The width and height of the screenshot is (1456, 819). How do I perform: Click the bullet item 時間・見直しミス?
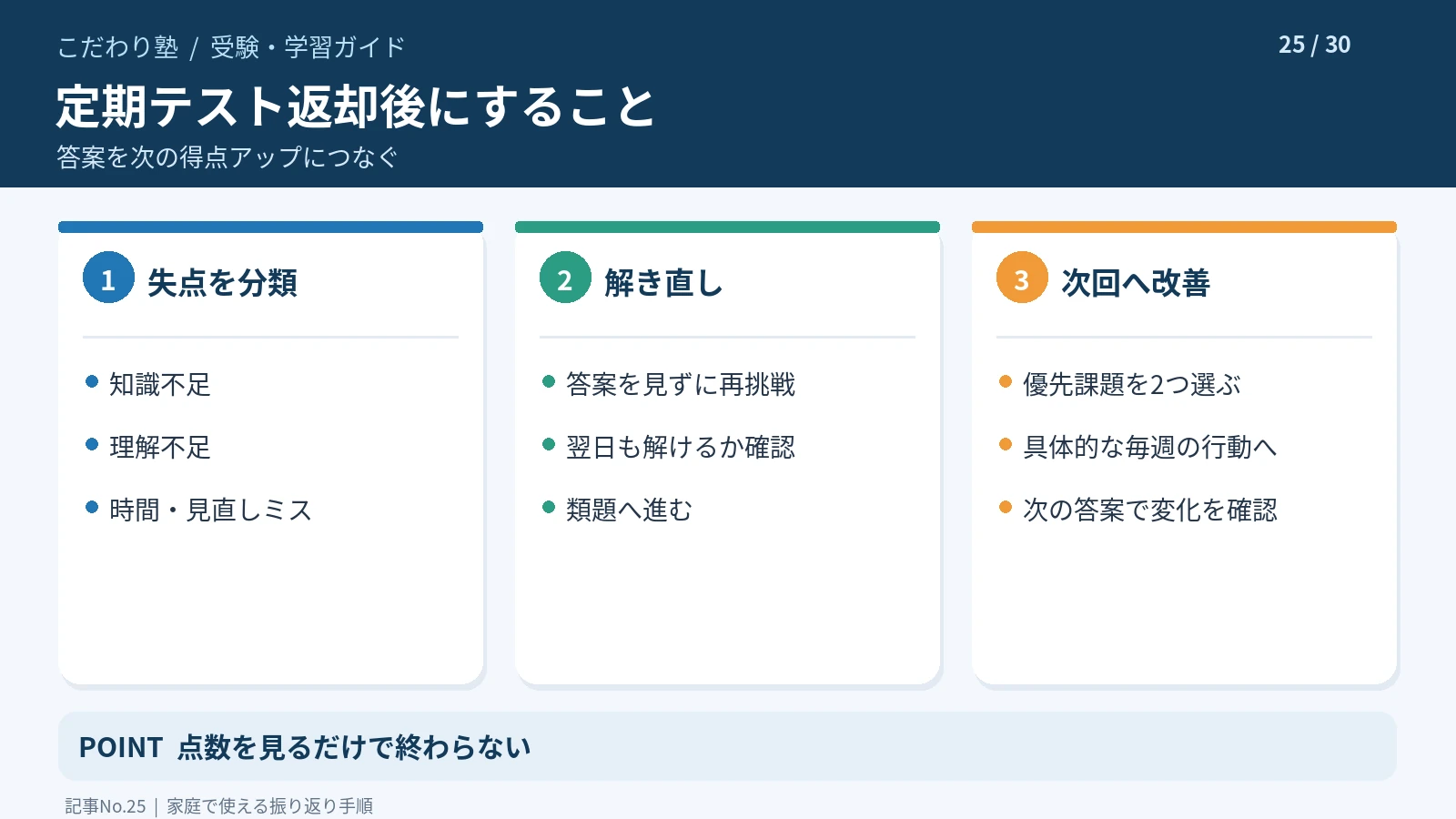[x=211, y=511]
